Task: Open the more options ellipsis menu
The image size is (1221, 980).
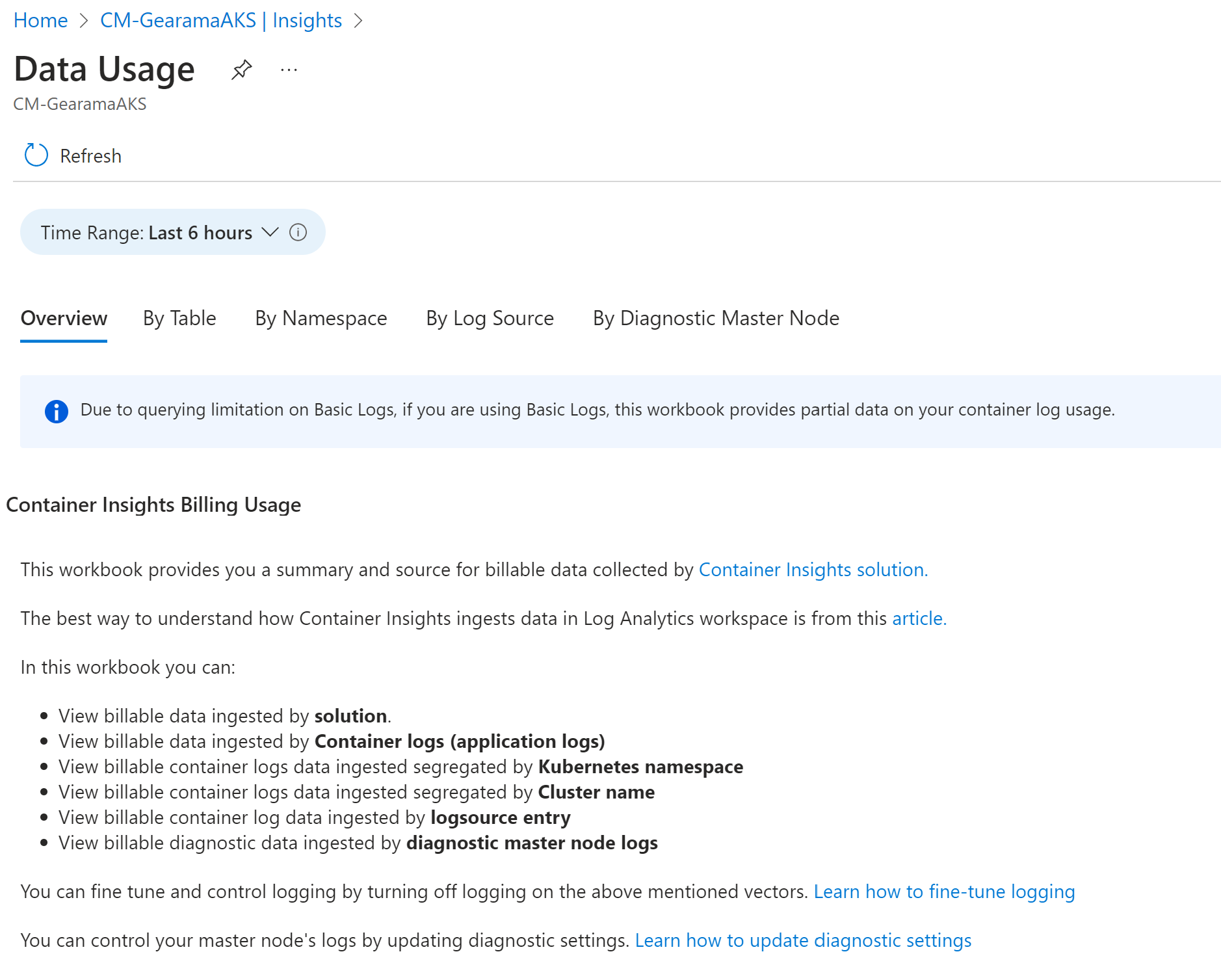Action: point(289,70)
